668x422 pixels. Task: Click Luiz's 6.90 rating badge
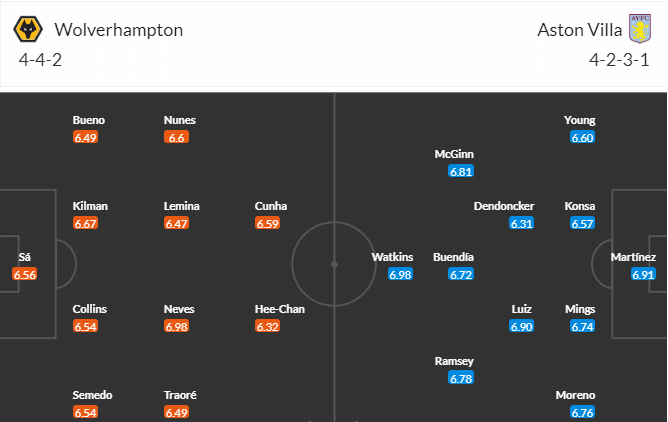pyautogui.click(x=521, y=327)
